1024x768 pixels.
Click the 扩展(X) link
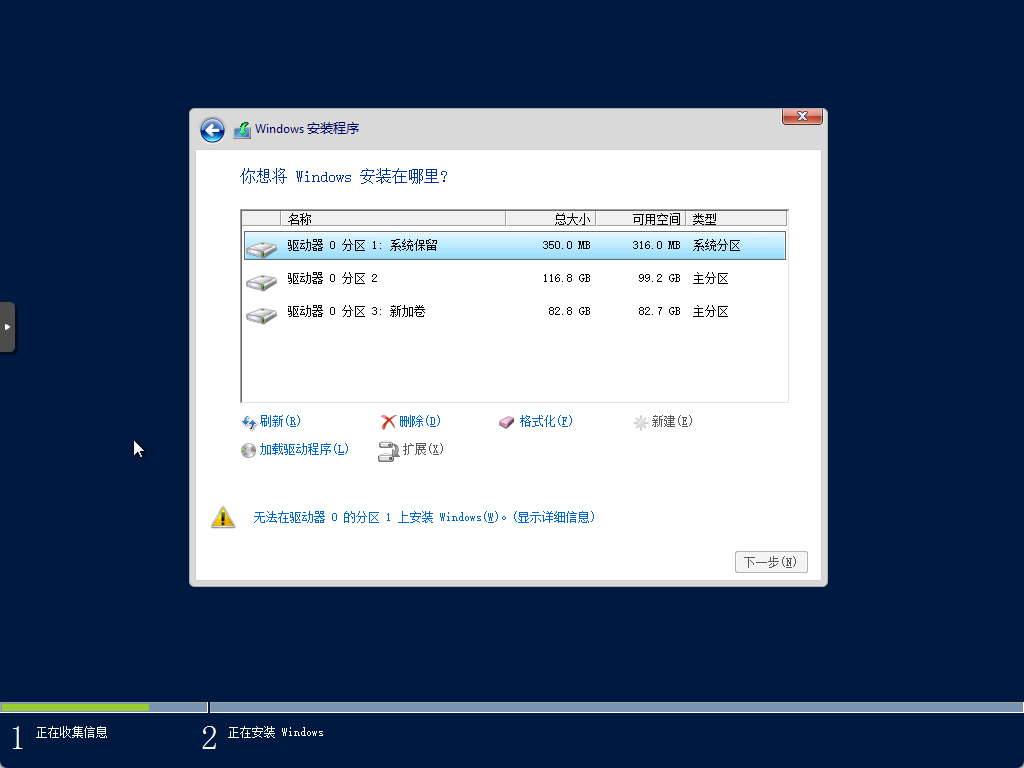(423, 449)
